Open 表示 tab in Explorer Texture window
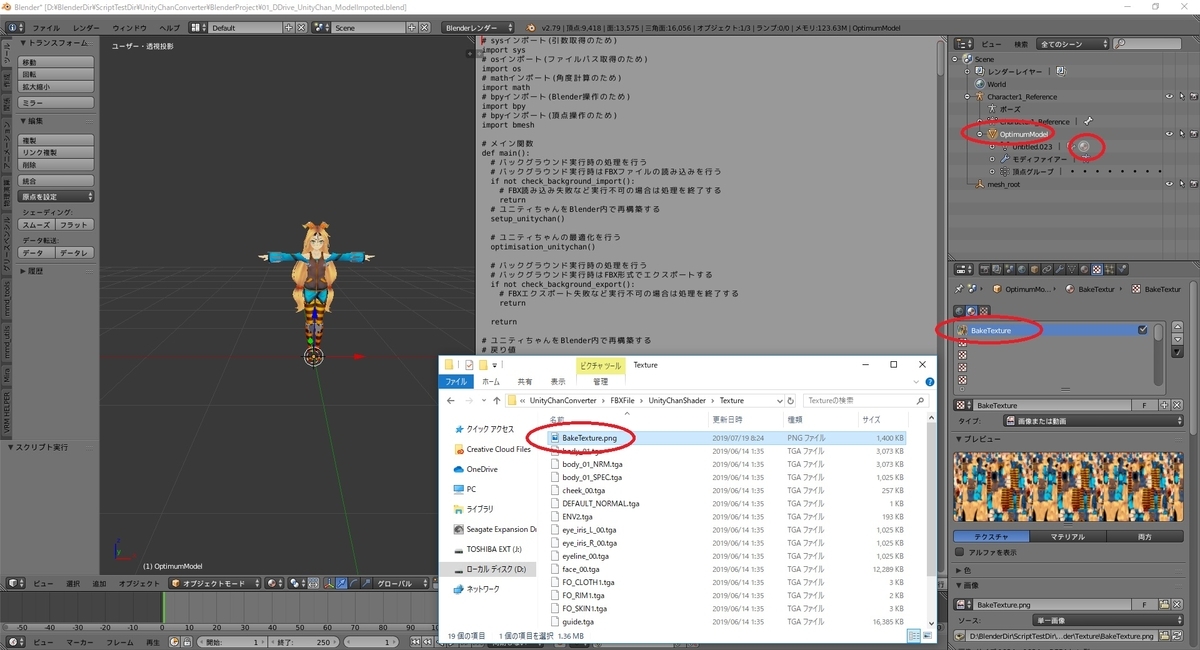1200x650 pixels. (557, 381)
